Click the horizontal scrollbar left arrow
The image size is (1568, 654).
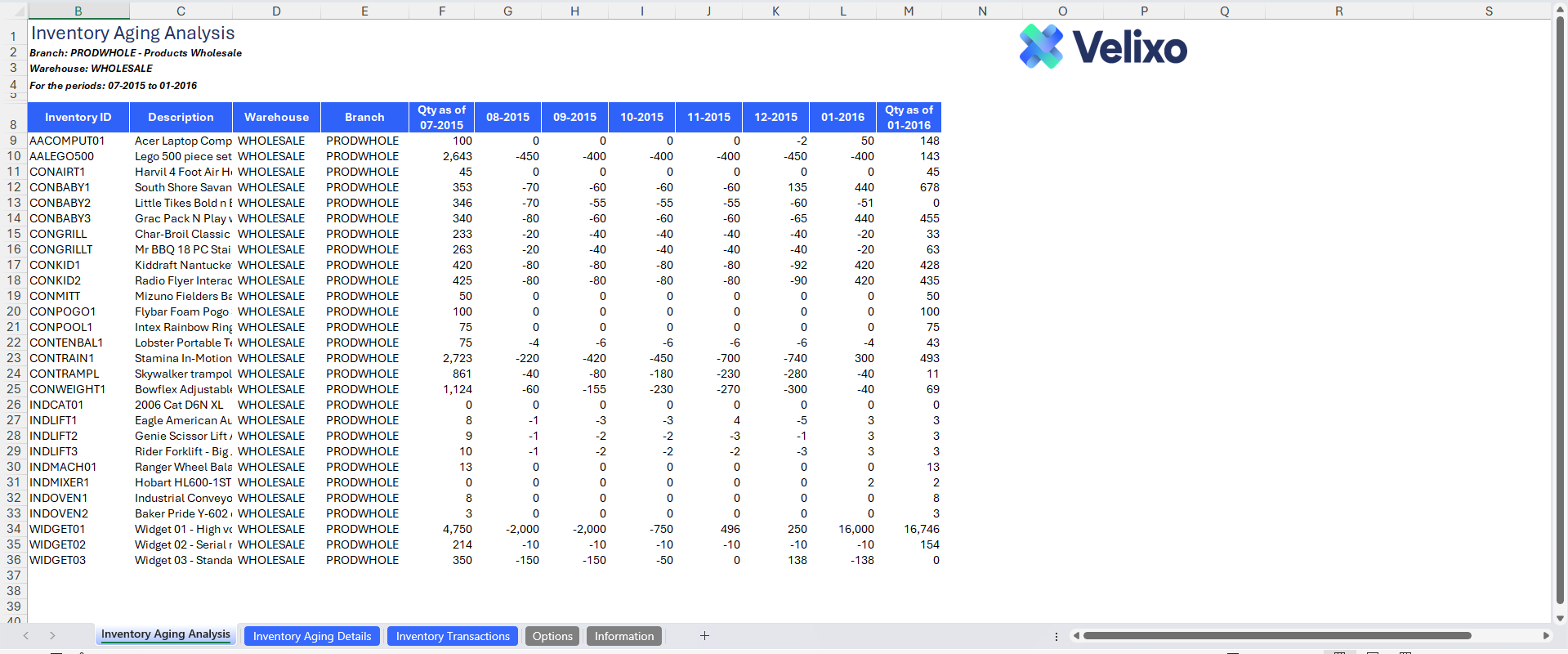(1076, 635)
